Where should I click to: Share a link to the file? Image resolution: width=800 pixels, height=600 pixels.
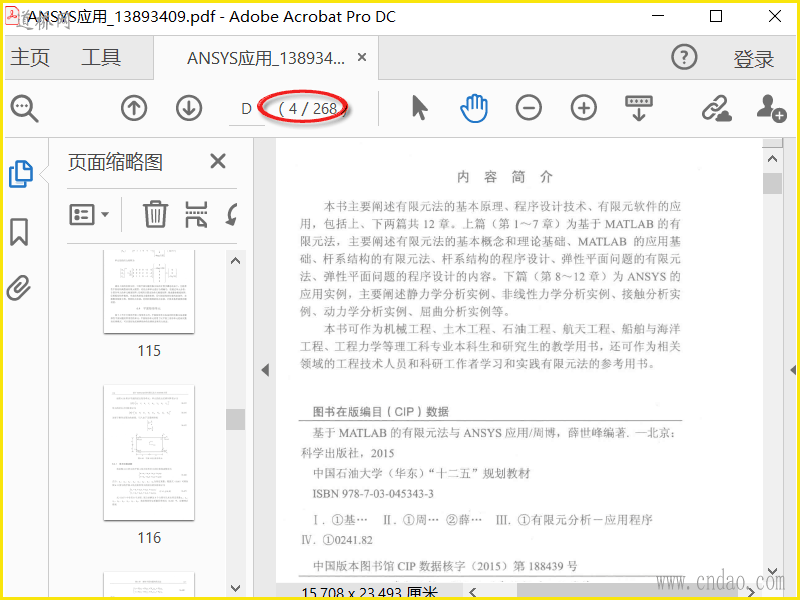pos(716,108)
